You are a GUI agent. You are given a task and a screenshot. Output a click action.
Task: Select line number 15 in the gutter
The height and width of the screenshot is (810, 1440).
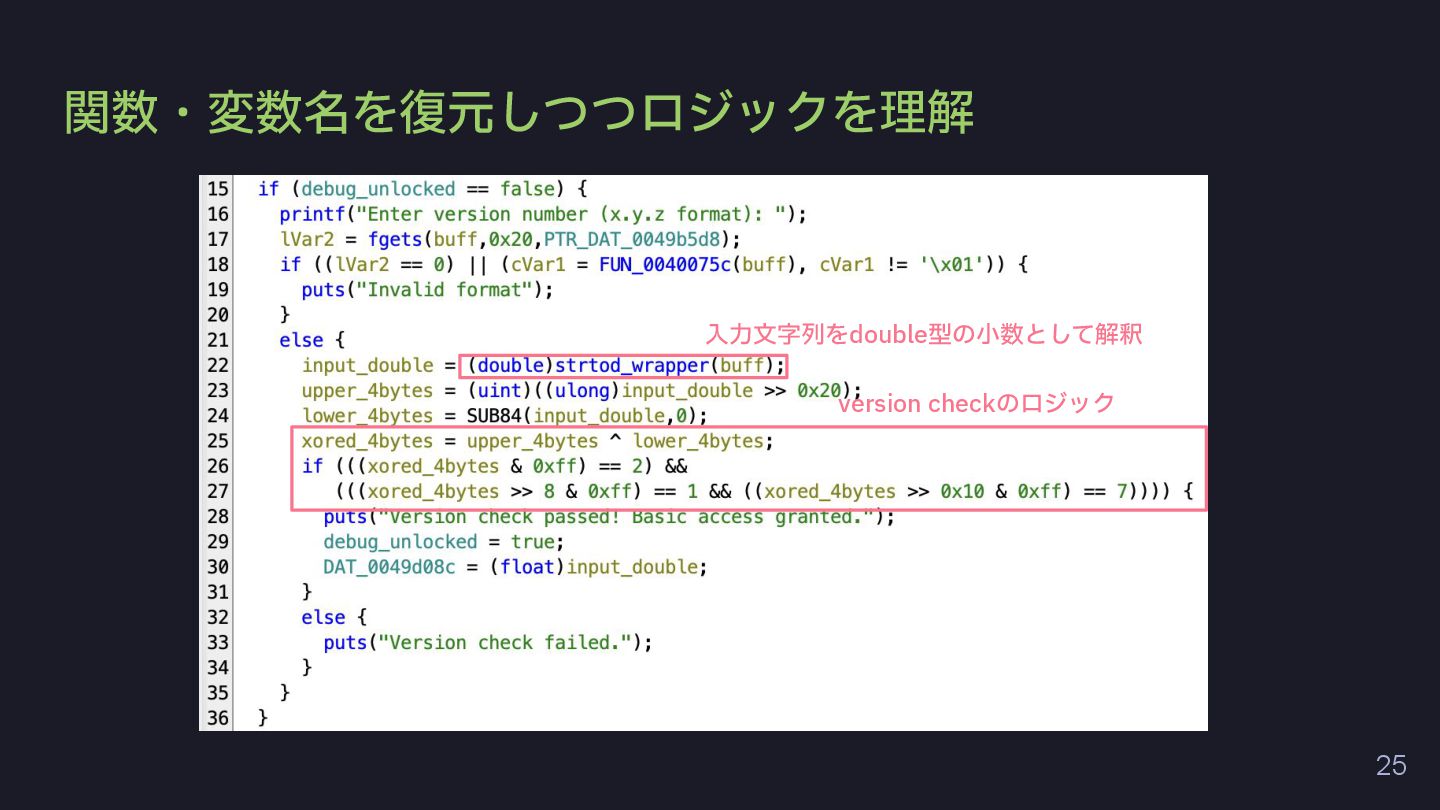(x=217, y=189)
